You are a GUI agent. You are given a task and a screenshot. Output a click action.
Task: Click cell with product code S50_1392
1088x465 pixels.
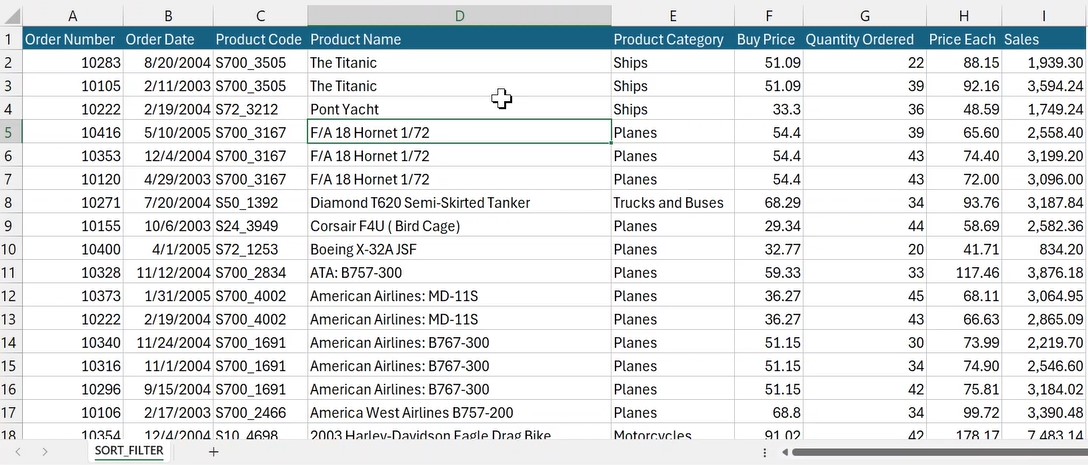pos(259,202)
